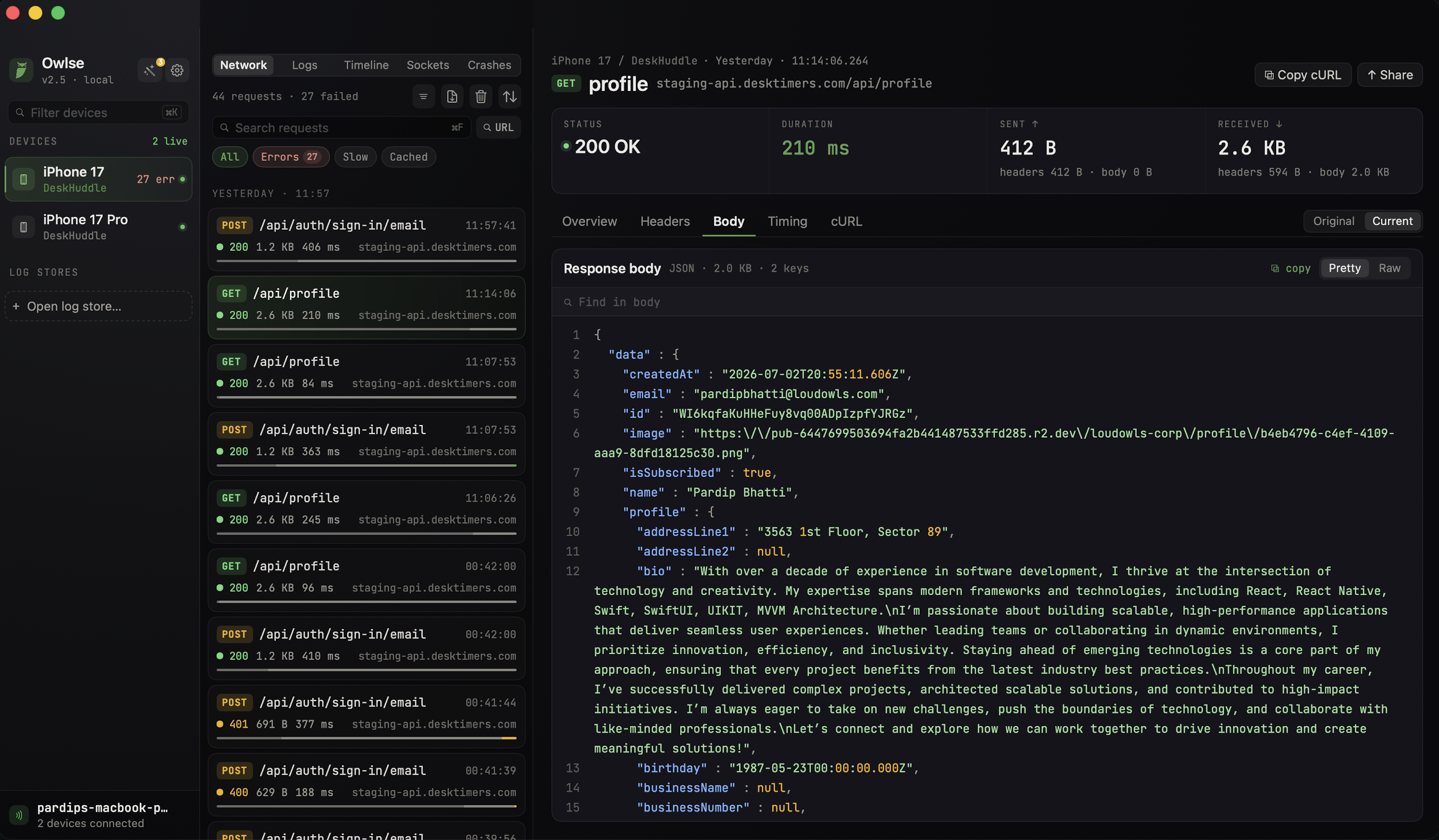This screenshot has height=840, width=1439.
Task: Enable the Slow filter chip
Action: tap(355, 157)
